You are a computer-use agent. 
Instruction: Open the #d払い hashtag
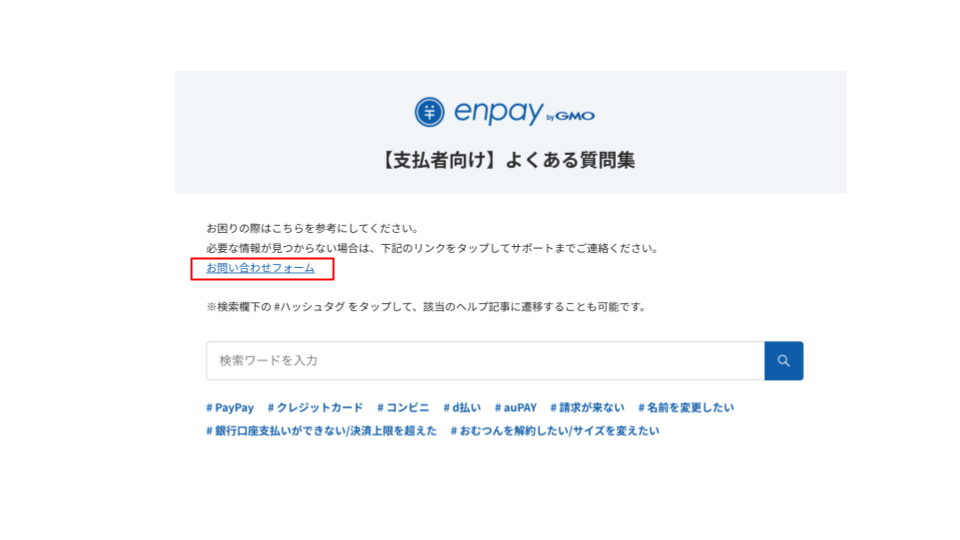click(462, 408)
